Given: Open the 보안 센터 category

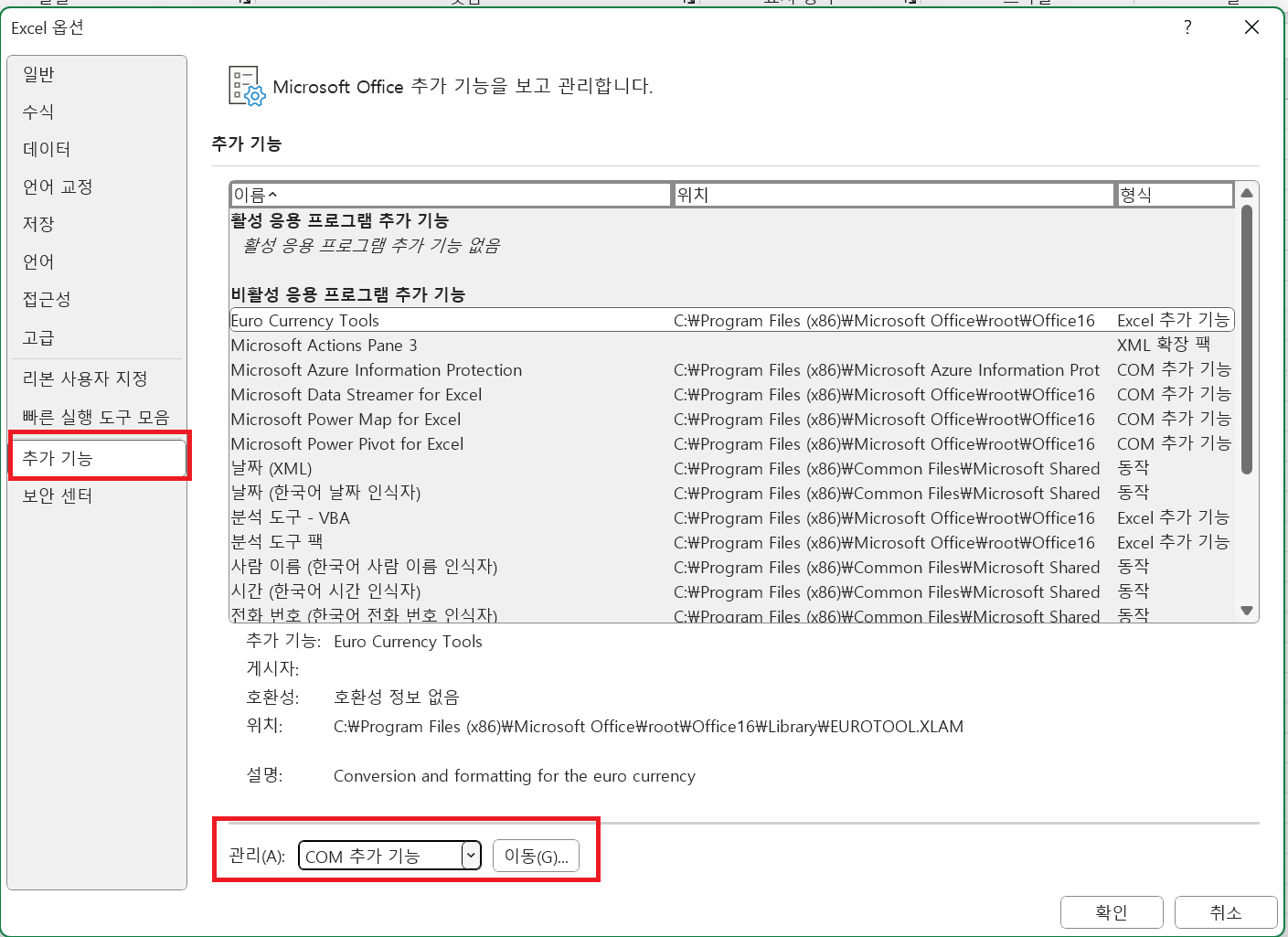Looking at the screenshot, I should click(x=97, y=495).
